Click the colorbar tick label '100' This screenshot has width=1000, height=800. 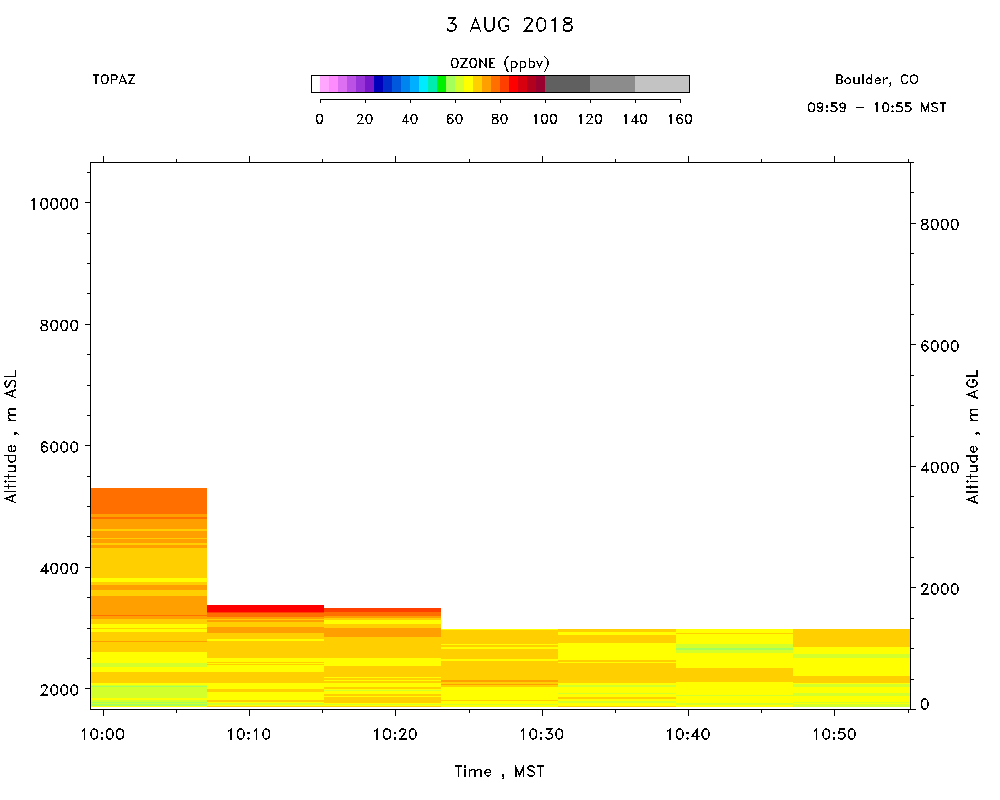pos(545,119)
